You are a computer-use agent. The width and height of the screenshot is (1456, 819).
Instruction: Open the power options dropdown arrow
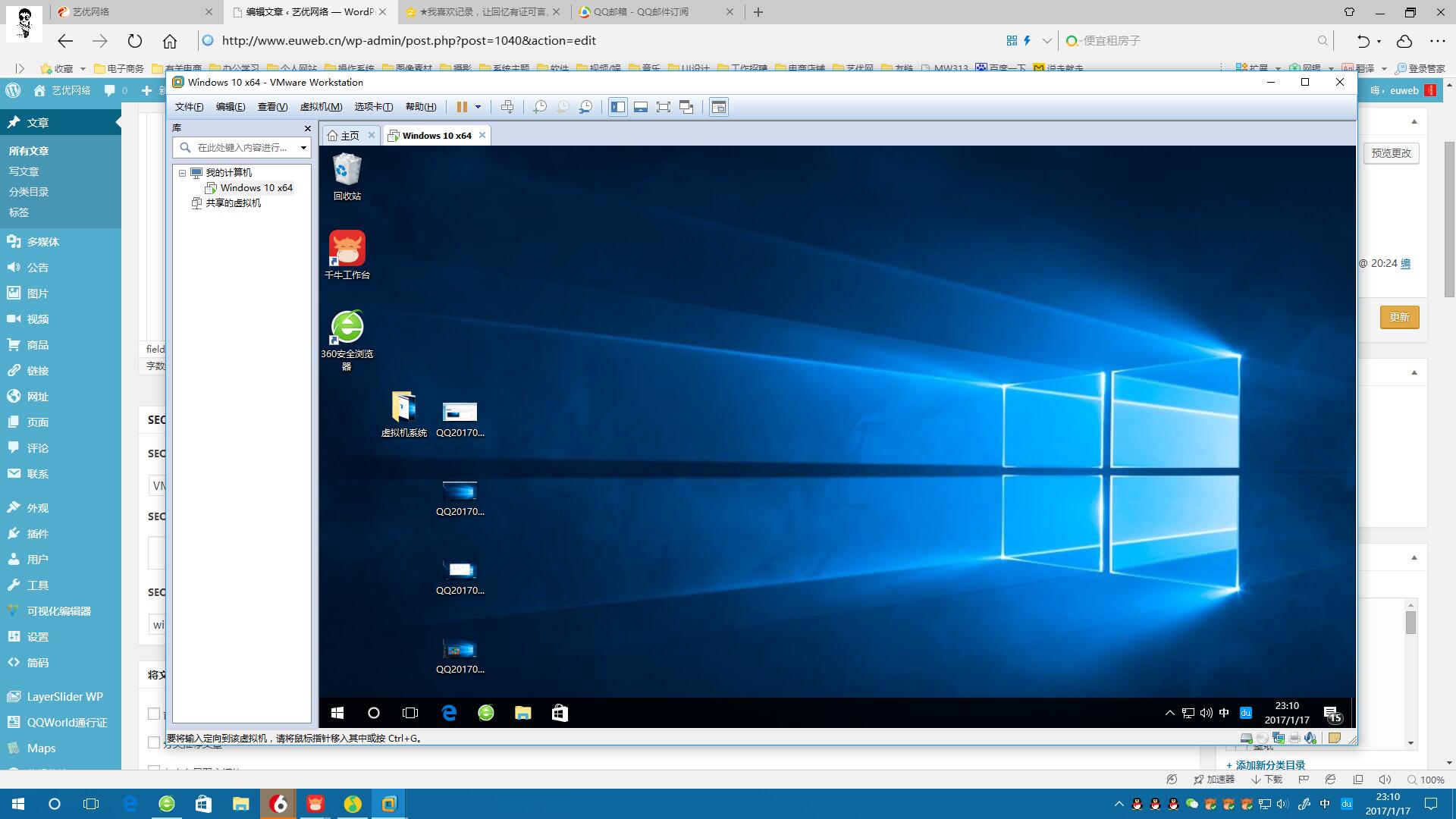coord(478,107)
